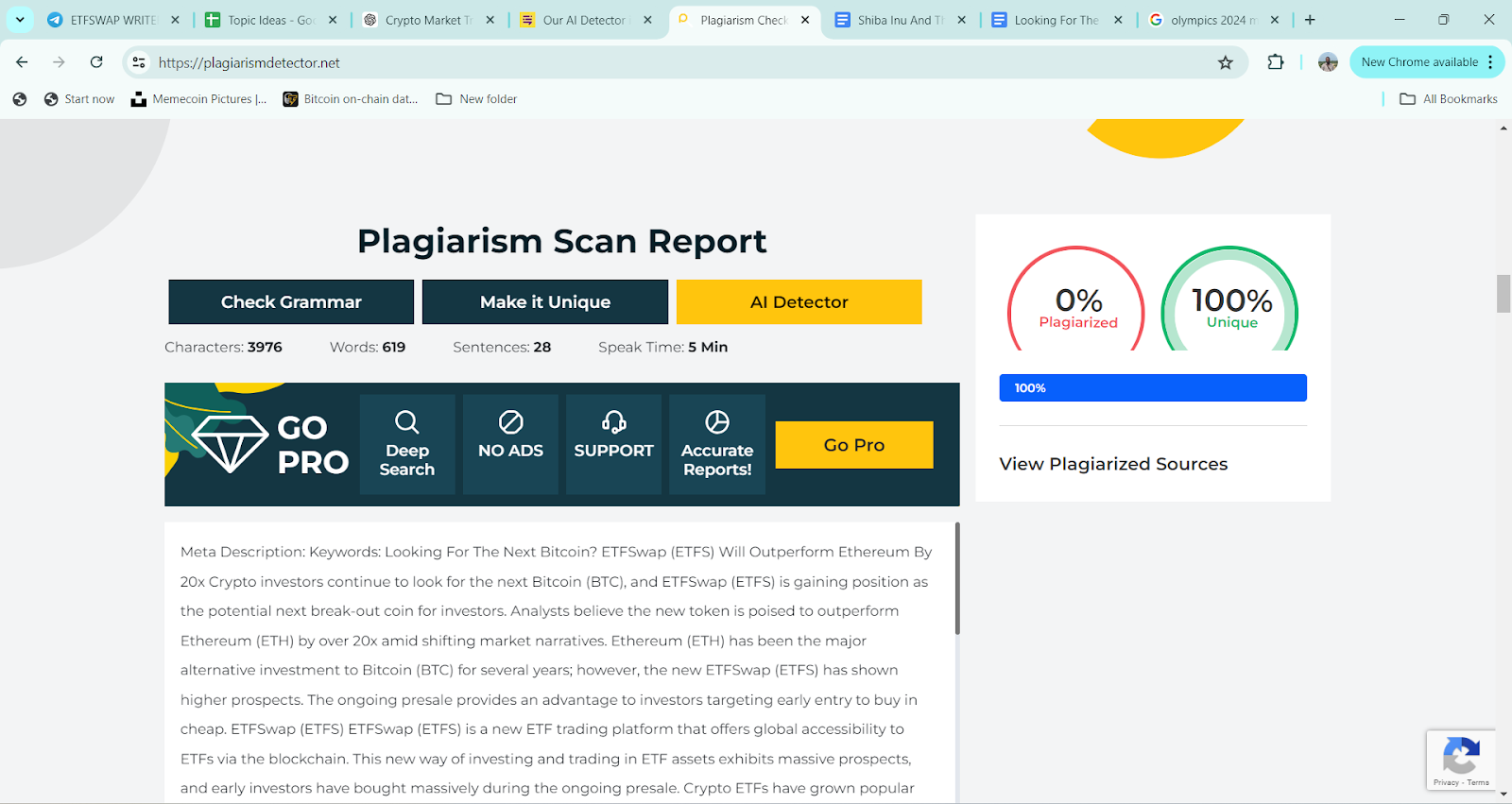Switch to the Shiba Inu And docs tab

(890, 20)
